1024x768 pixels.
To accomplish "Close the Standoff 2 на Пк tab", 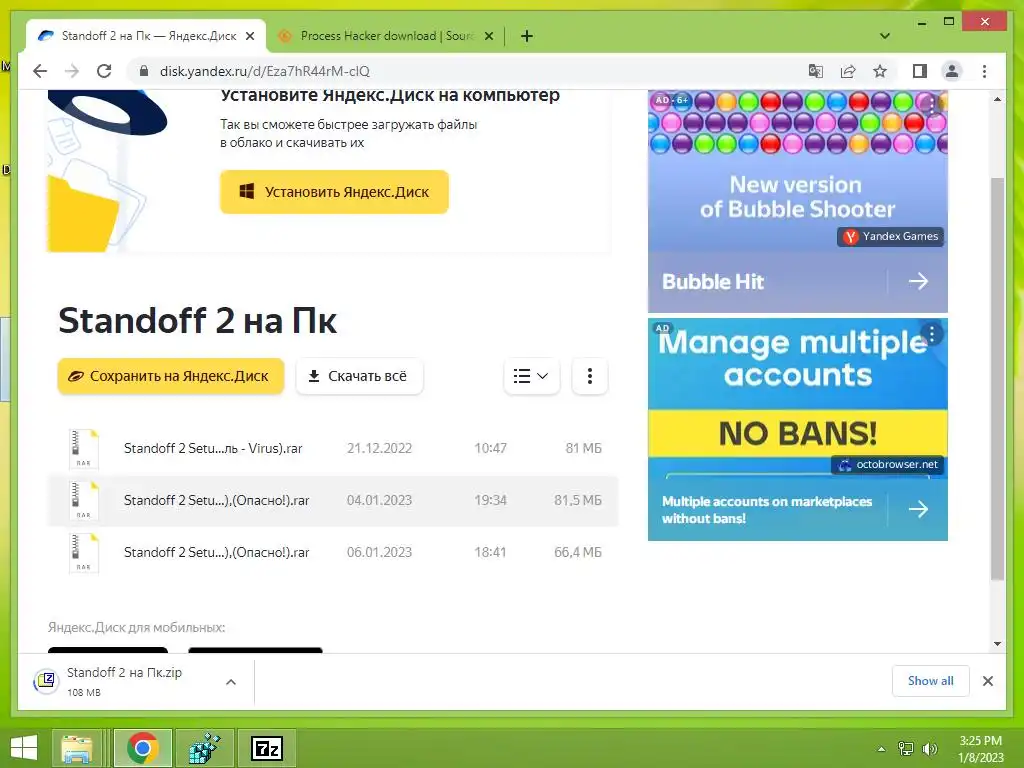I will pos(249,36).
